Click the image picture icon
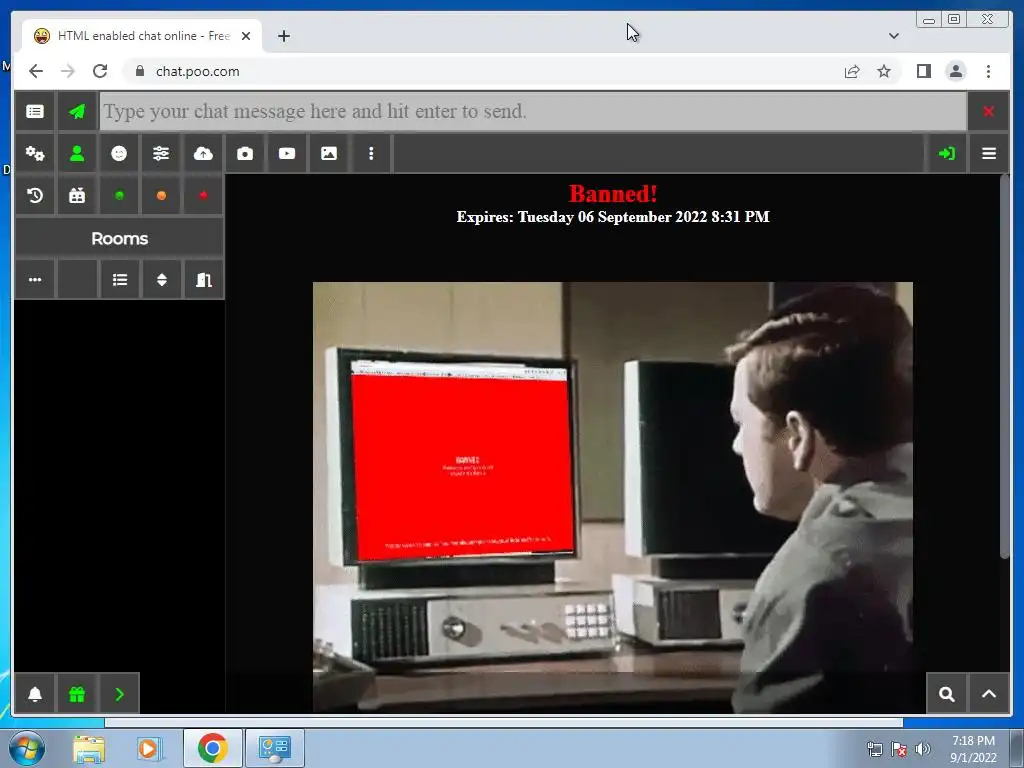The image size is (1024, 768). pos(328,153)
